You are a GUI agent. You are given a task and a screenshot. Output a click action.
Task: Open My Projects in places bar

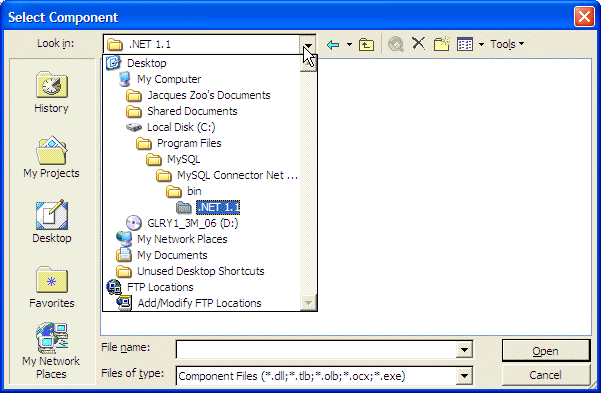[x=51, y=157]
